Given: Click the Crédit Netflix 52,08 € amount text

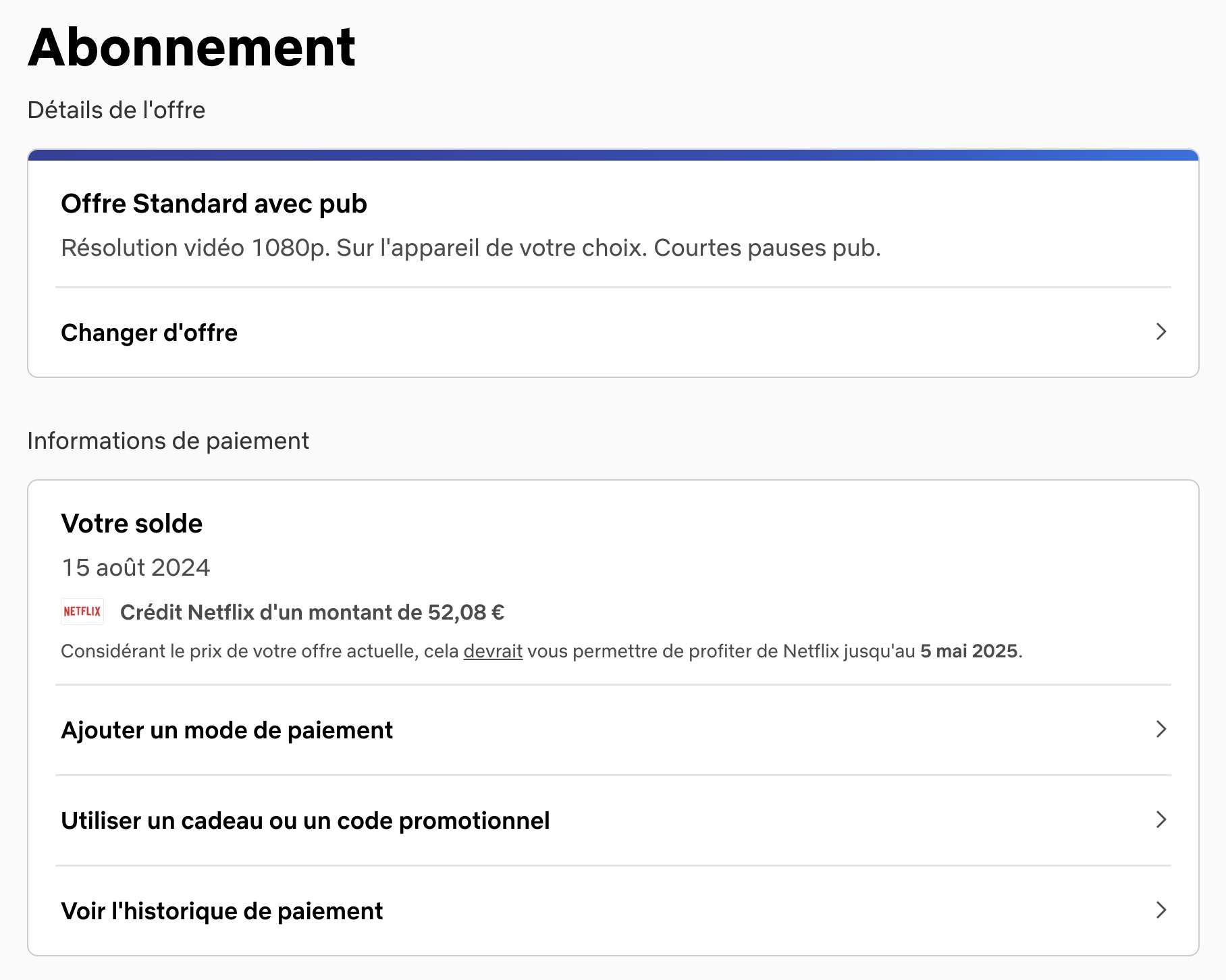Looking at the screenshot, I should (x=312, y=612).
